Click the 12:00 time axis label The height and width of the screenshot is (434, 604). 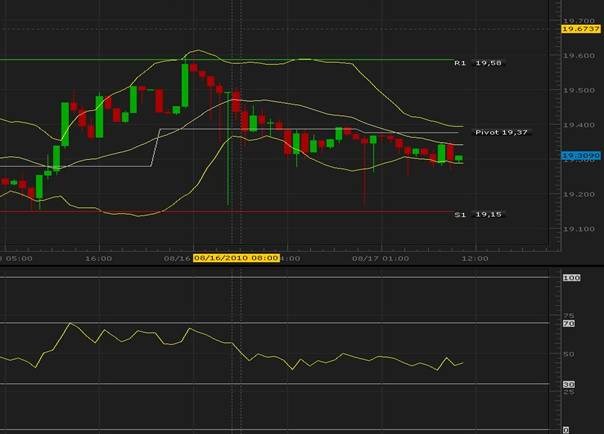click(x=475, y=258)
